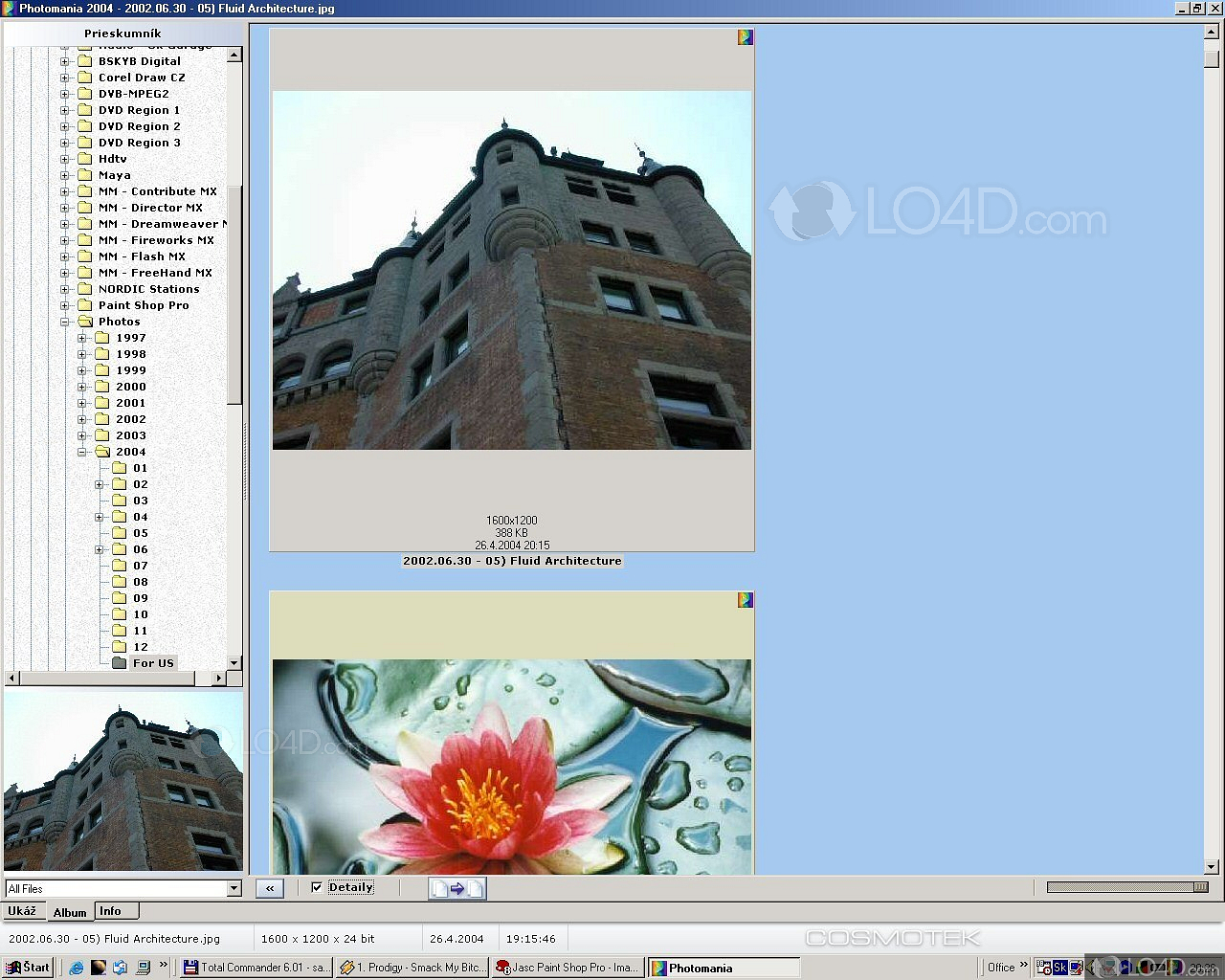Click the folder icon for 2000
This screenshot has width=1225, height=980.
[102, 387]
